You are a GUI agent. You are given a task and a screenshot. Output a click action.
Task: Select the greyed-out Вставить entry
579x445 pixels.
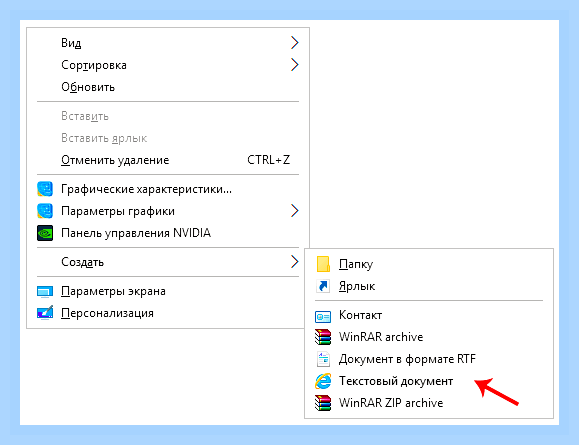168,116
